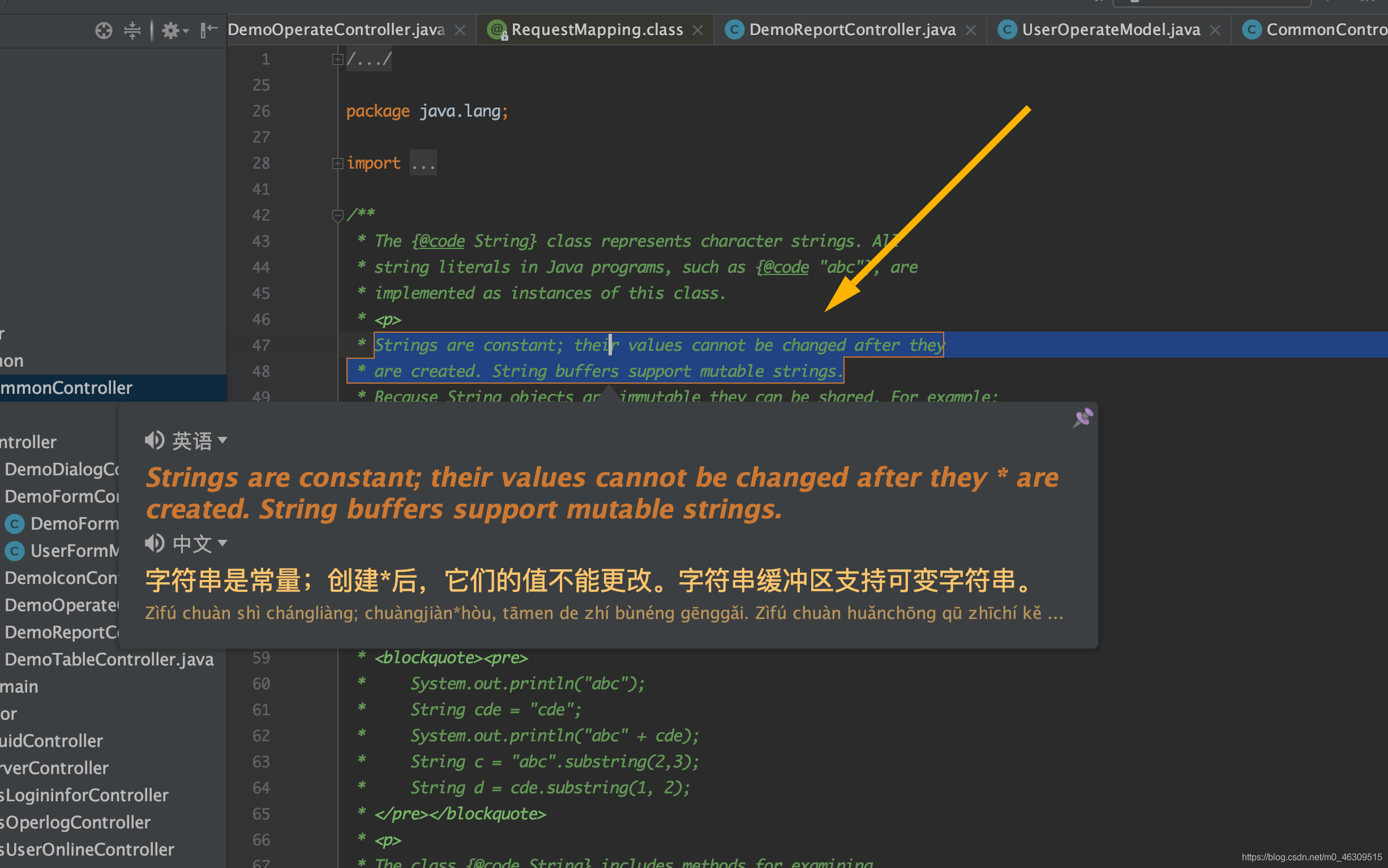Play Chinese pronunciation speaker icon
This screenshot has width=1388, height=868.
[x=155, y=543]
